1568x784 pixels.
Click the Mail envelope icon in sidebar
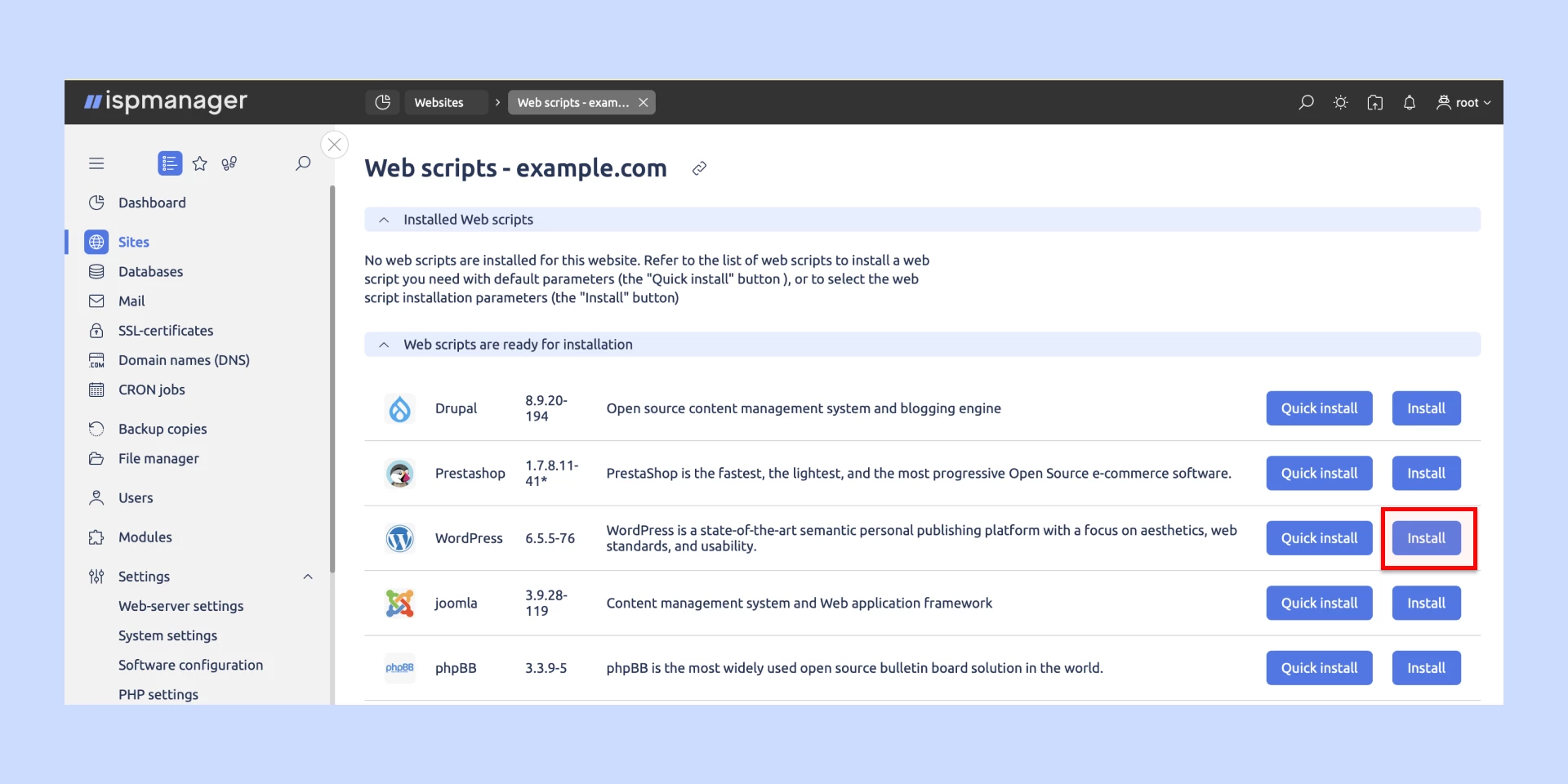pos(96,301)
